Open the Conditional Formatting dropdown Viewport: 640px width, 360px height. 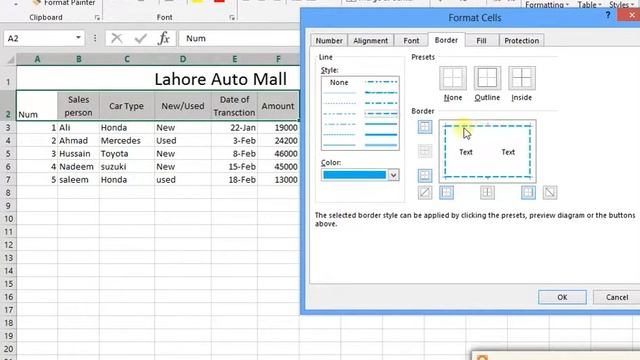point(547,4)
